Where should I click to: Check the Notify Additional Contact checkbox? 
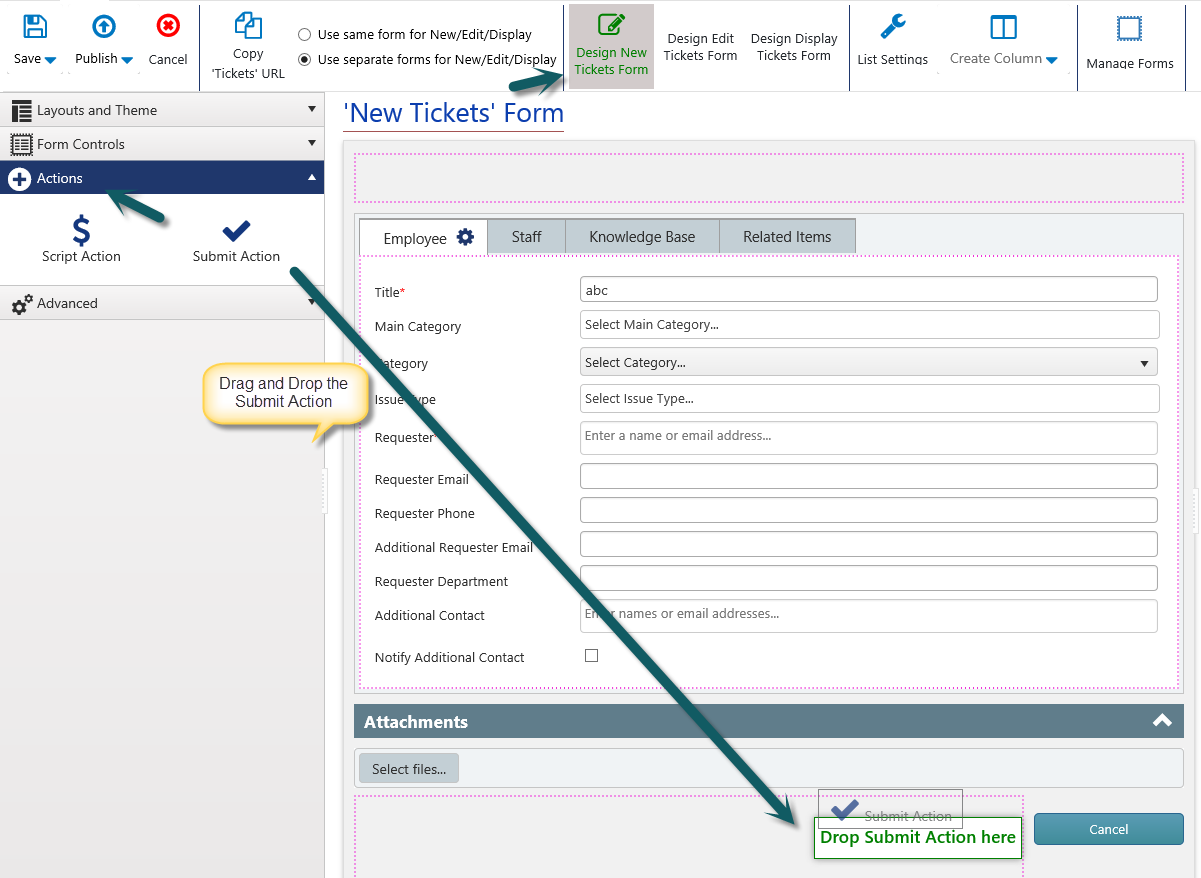point(591,656)
